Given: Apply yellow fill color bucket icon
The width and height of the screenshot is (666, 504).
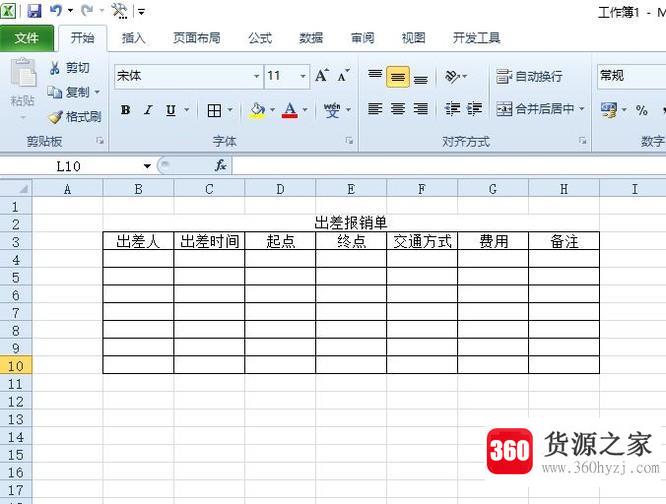Looking at the screenshot, I should click(257, 110).
